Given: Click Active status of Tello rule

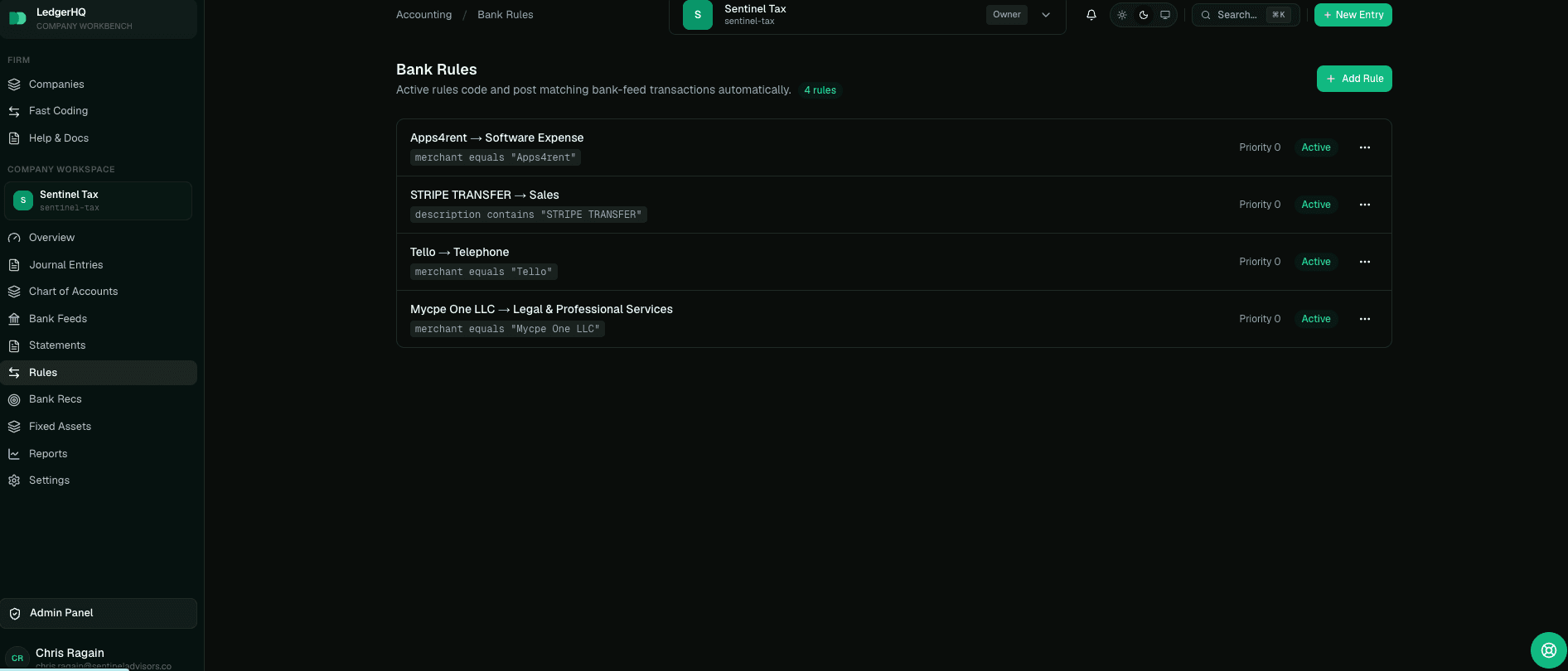Looking at the screenshot, I should 1316,262.
